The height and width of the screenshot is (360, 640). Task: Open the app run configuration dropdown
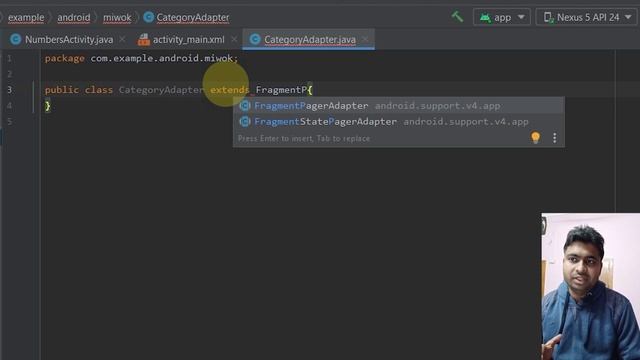(x=502, y=17)
